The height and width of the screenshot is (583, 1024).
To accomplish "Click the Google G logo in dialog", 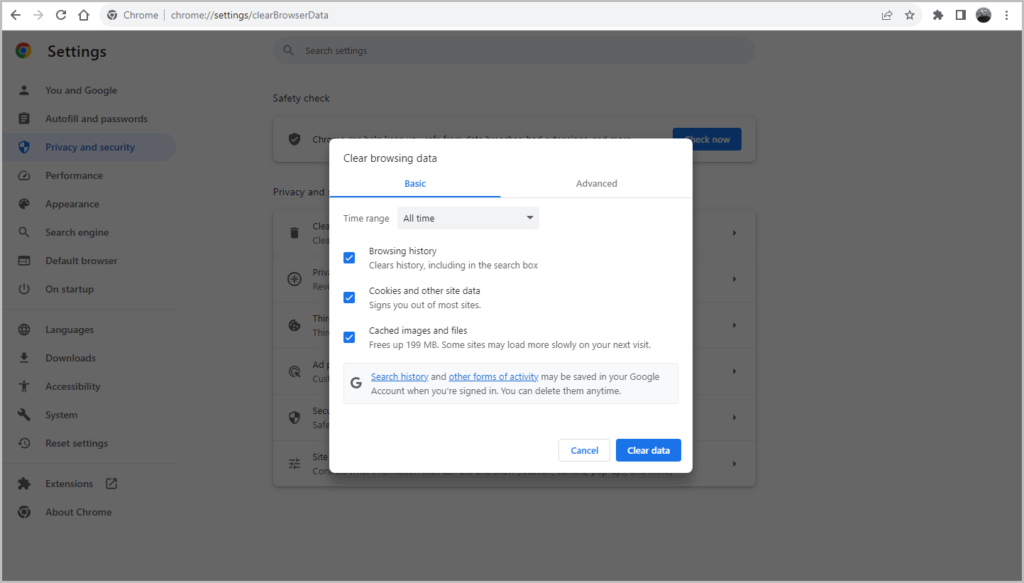I will 356,383.
